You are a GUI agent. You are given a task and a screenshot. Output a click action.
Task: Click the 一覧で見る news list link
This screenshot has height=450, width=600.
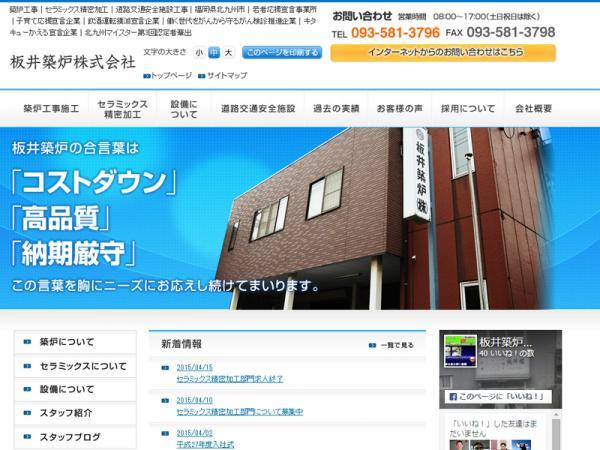[x=397, y=345]
